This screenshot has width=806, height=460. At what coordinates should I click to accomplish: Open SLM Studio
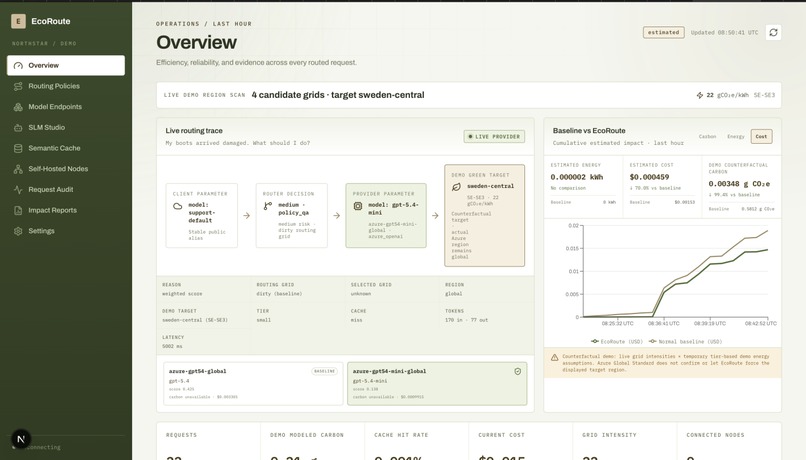tap(66, 127)
